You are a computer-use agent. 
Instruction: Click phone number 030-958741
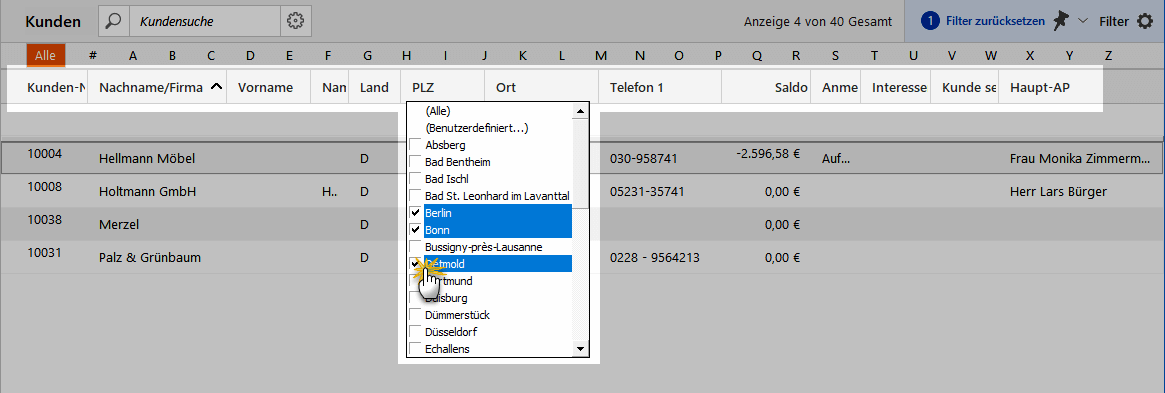[x=643, y=158]
